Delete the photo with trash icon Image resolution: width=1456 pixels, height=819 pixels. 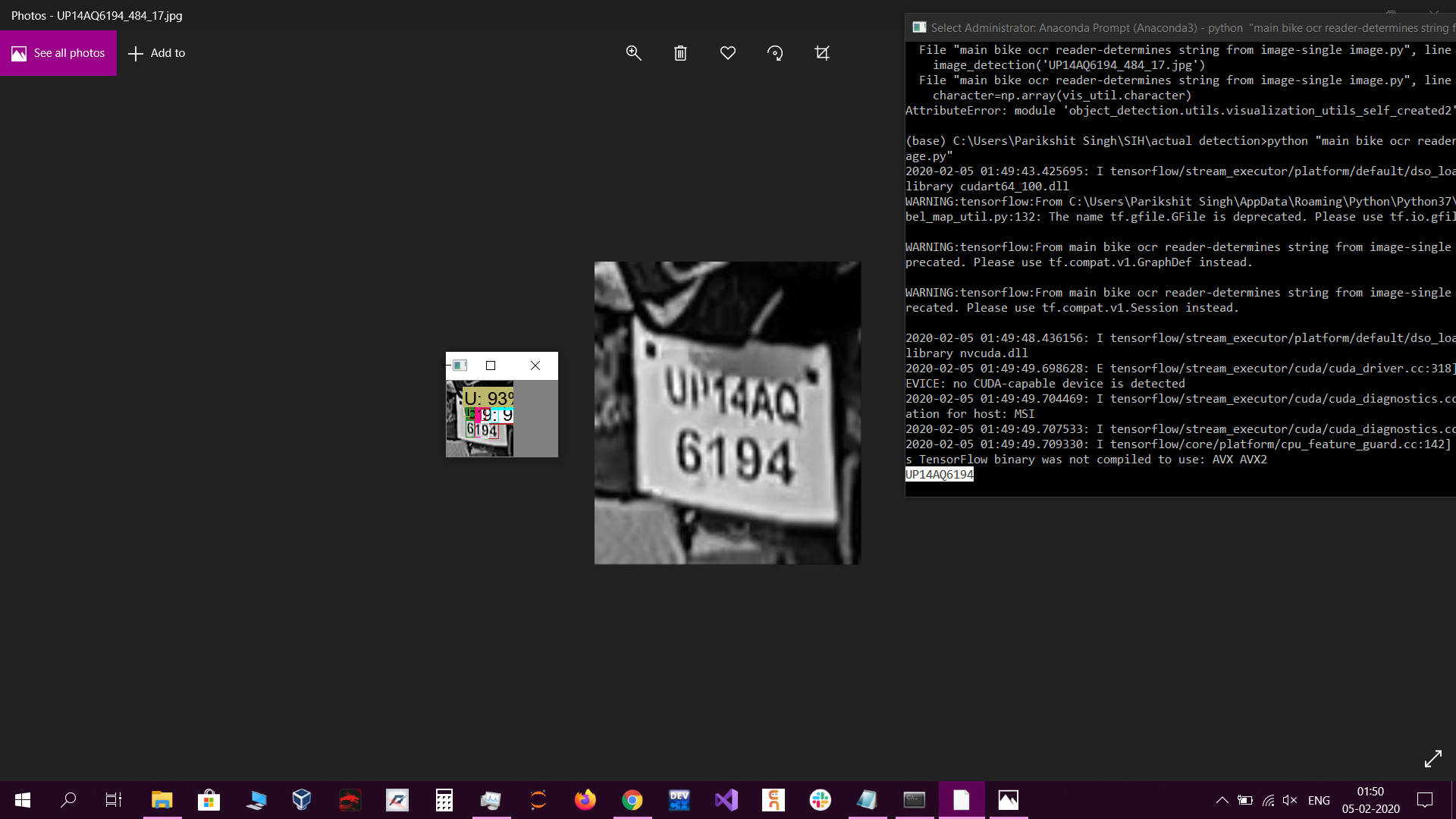(680, 53)
